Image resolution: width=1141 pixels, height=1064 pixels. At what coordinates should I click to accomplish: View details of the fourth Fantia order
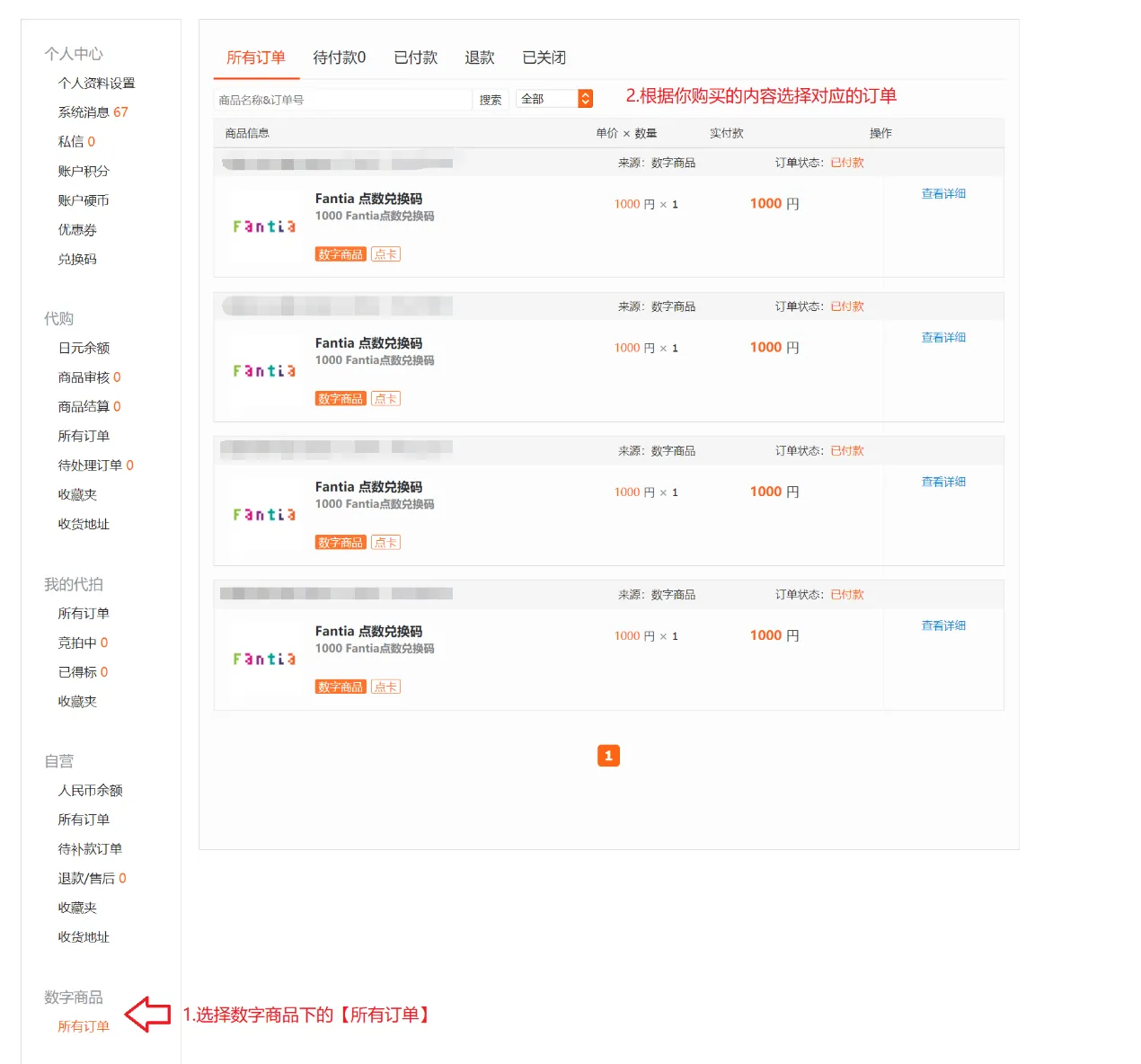point(943,625)
